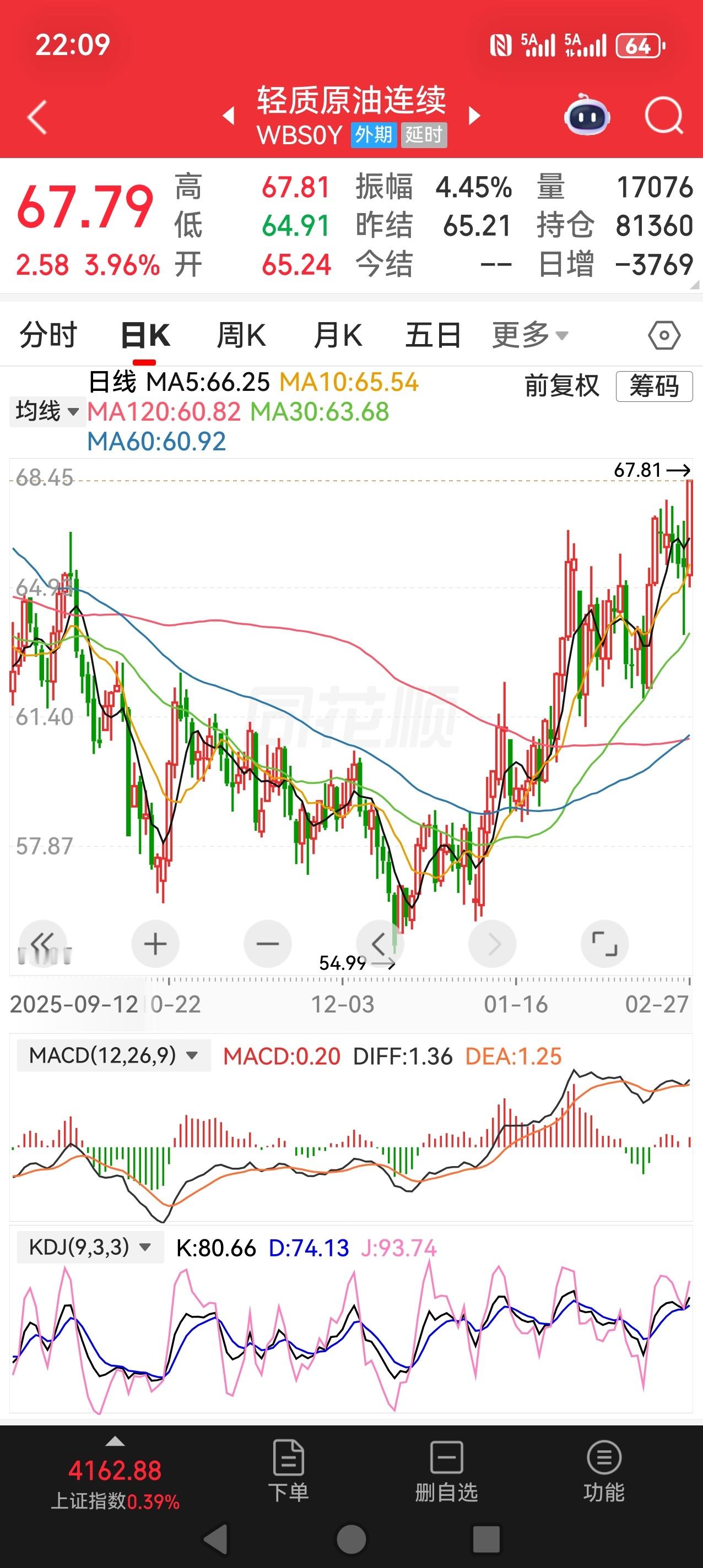Tap the J:93.74 value label

tap(398, 1249)
